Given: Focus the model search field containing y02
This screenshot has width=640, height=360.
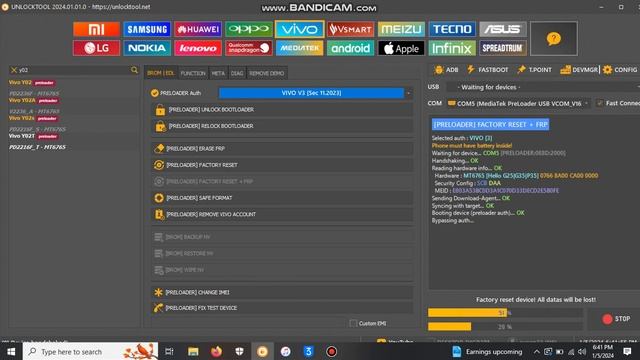Looking at the screenshot, I should 73,70.
